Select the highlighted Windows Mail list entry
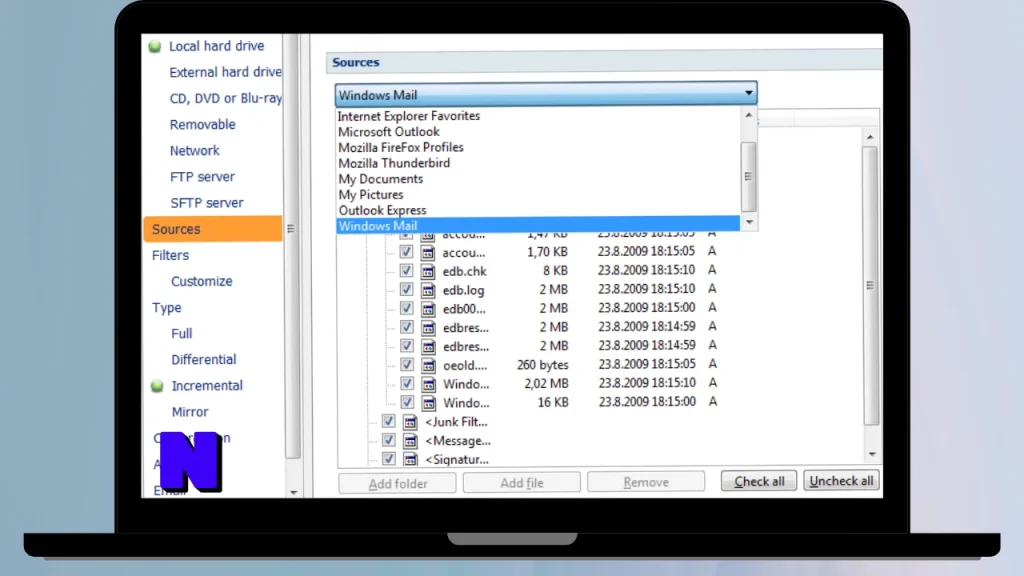The image size is (1024, 576). point(539,226)
